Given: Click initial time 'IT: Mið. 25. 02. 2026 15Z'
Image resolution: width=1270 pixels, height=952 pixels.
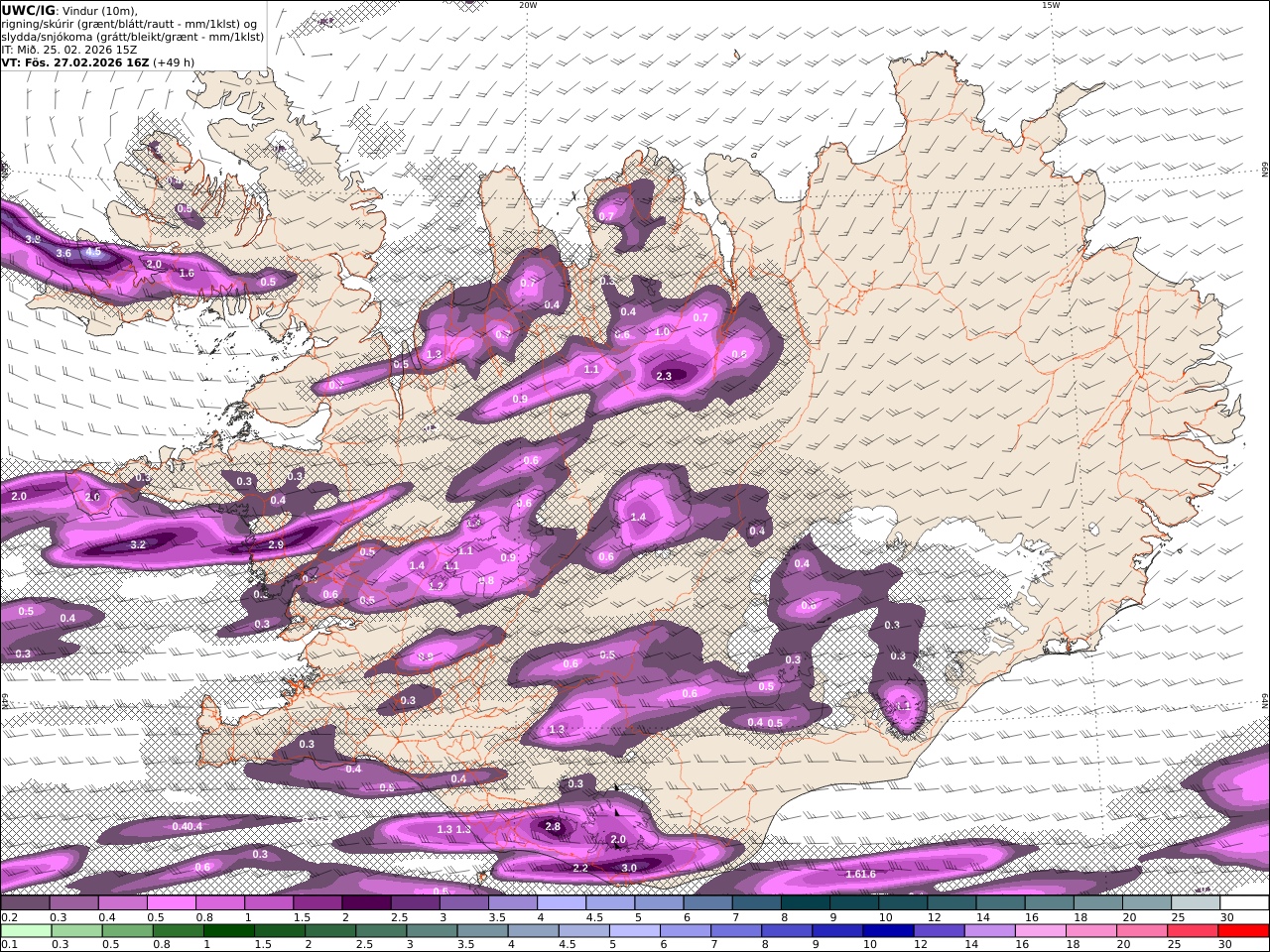Looking at the screenshot, I should tap(69, 50).
